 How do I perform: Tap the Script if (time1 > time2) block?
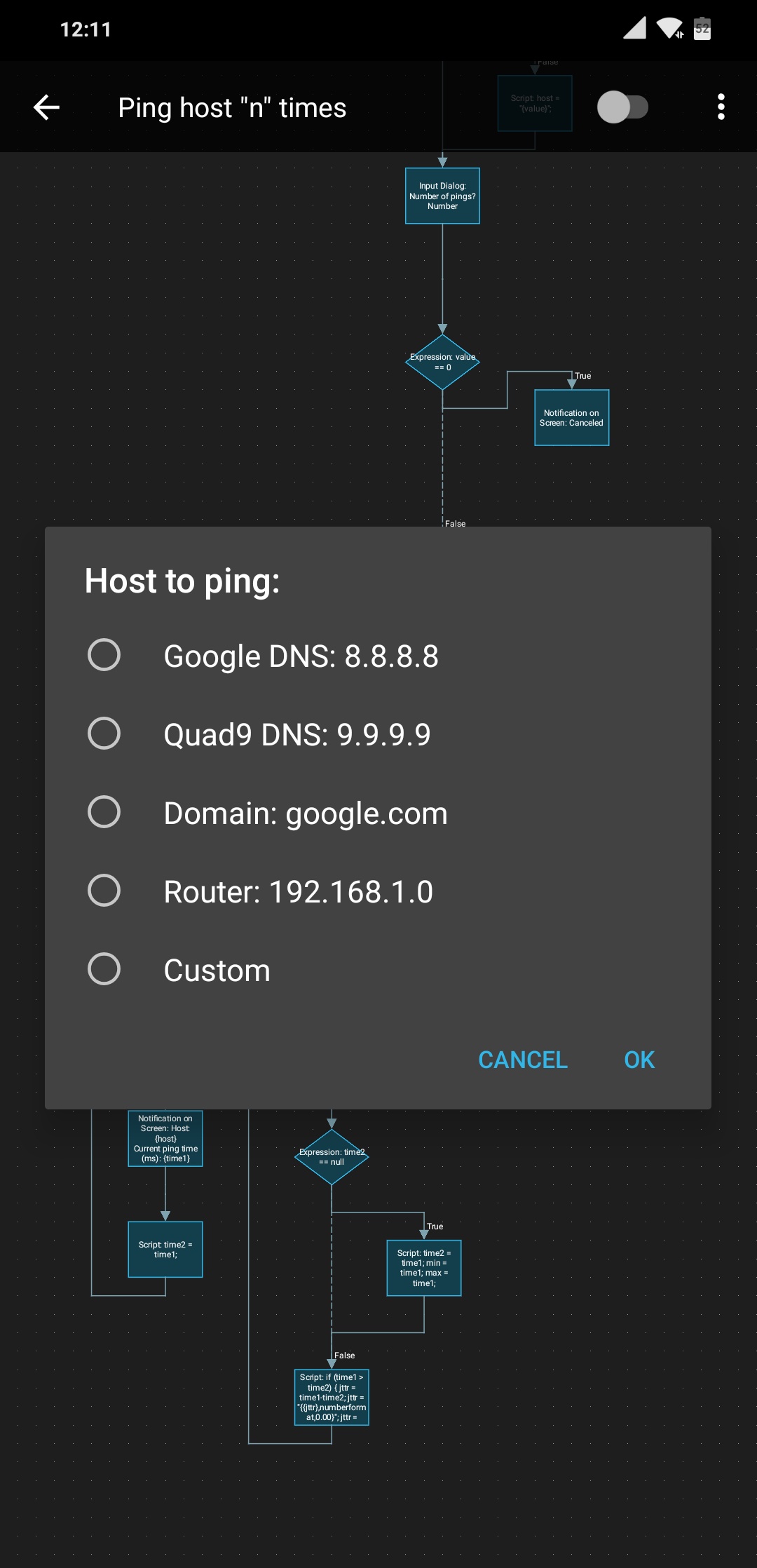(332, 1397)
